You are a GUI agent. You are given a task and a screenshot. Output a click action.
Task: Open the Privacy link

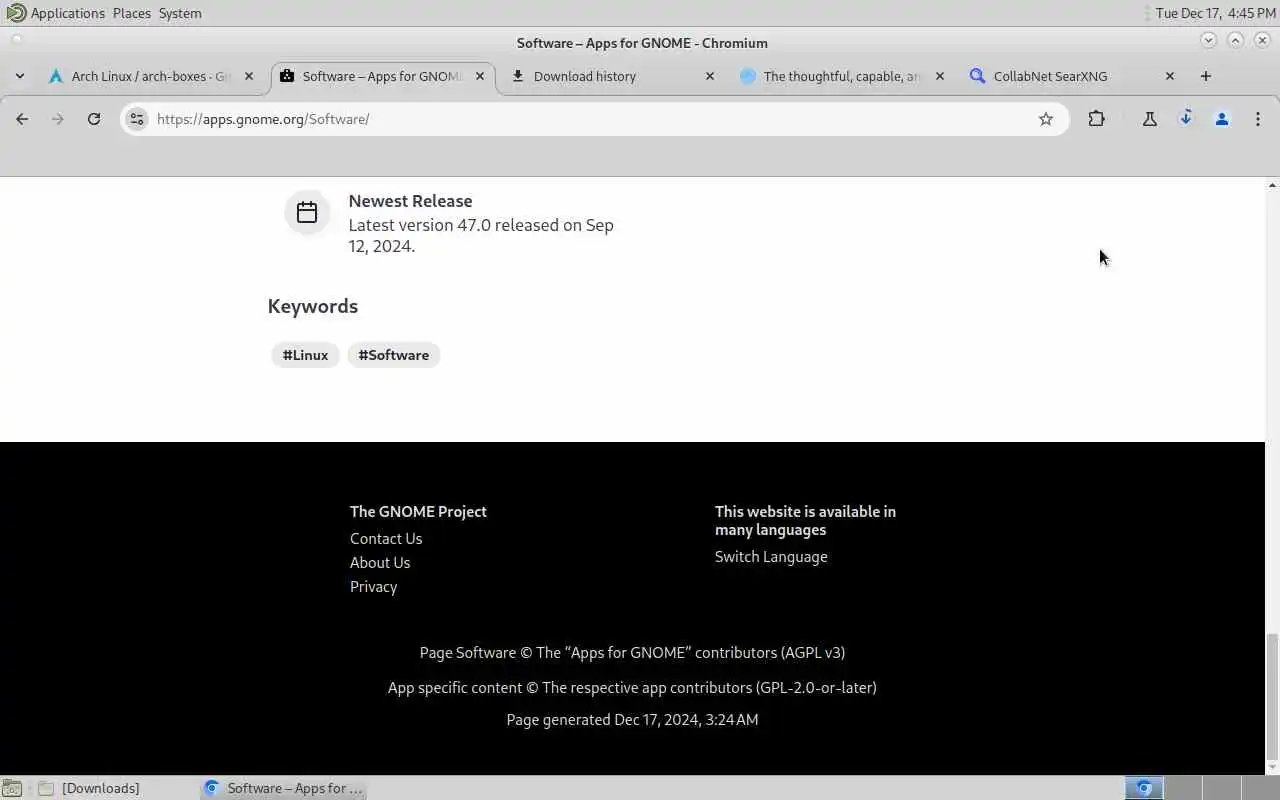pyautogui.click(x=373, y=587)
